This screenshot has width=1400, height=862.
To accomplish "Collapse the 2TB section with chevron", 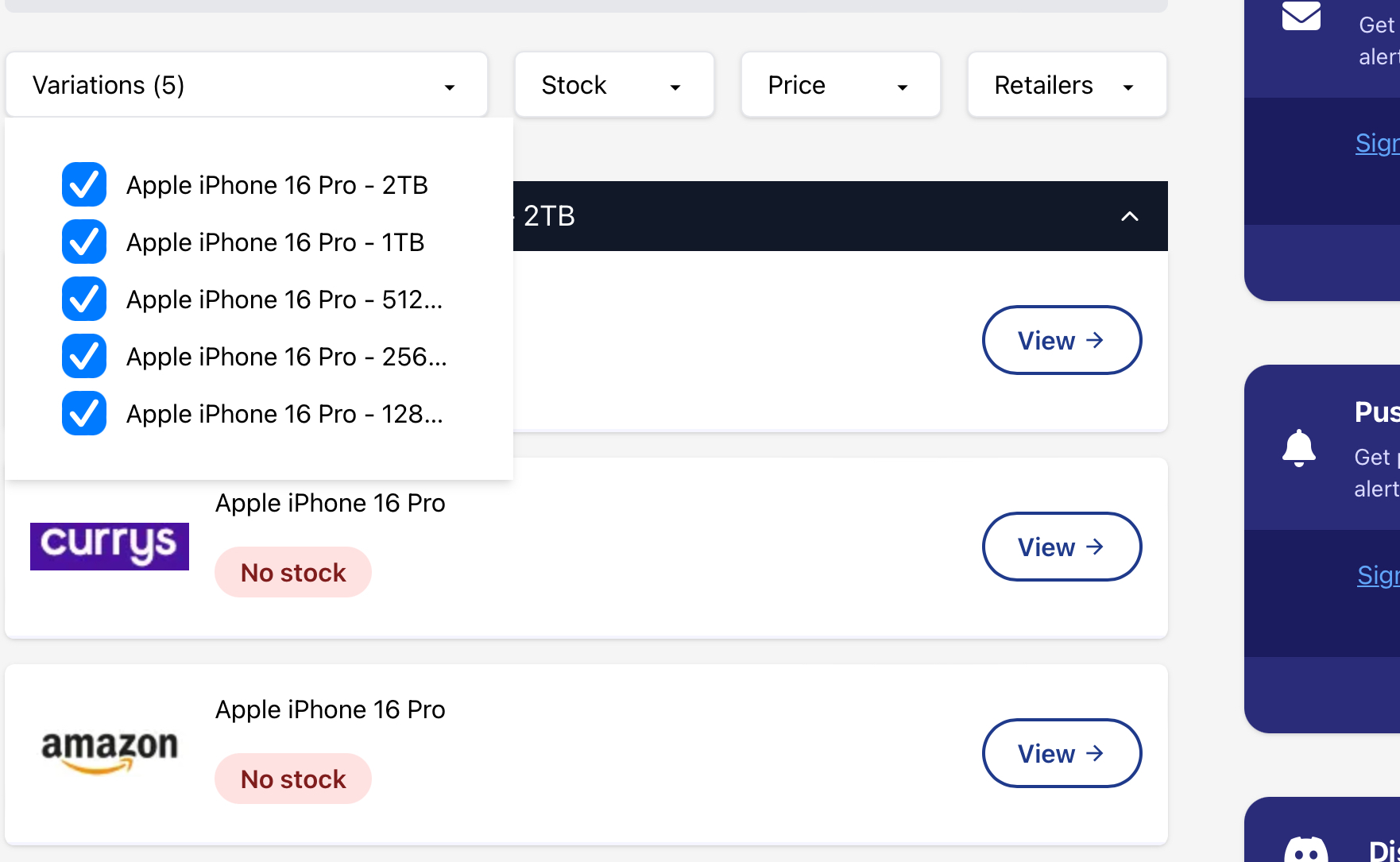I will tap(1129, 216).
